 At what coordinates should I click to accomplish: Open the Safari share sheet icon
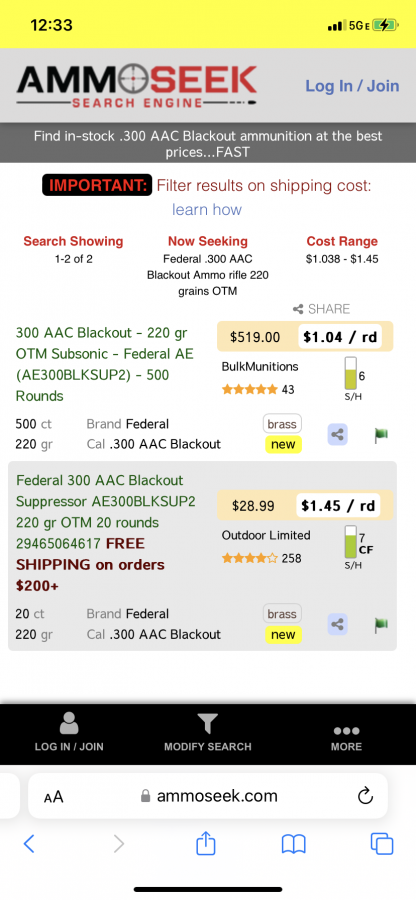[x=205, y=843]
